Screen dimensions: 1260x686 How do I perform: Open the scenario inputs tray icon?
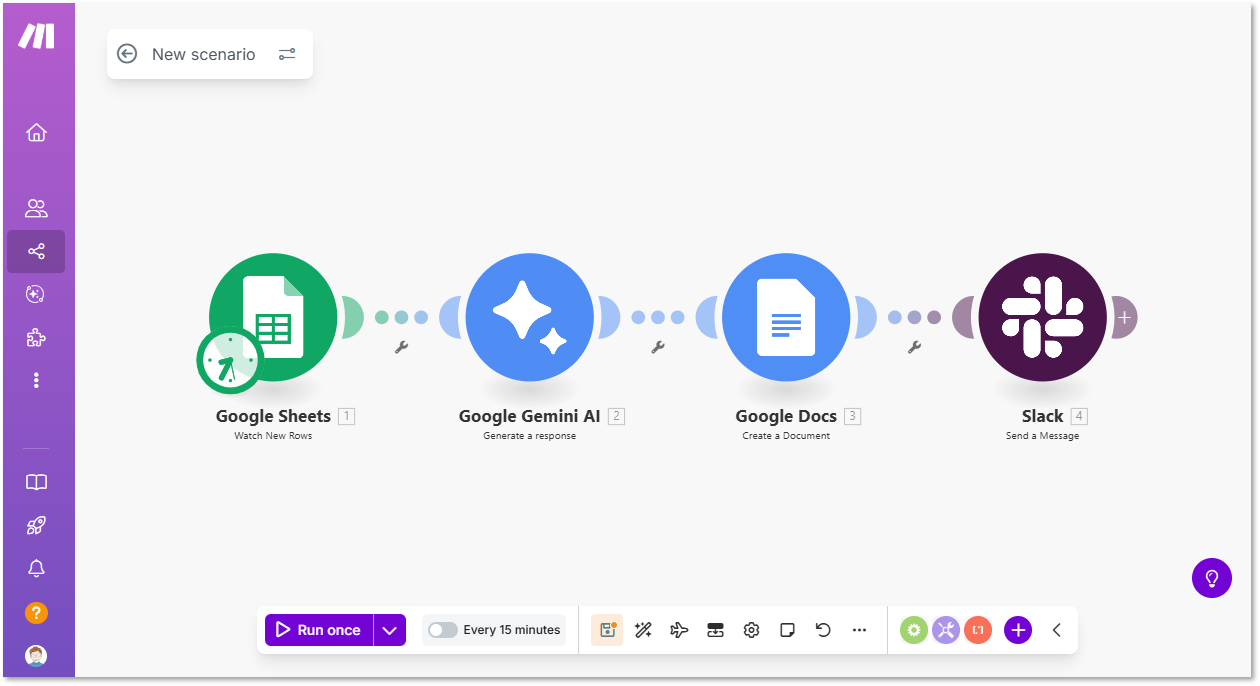coord(715,630)
